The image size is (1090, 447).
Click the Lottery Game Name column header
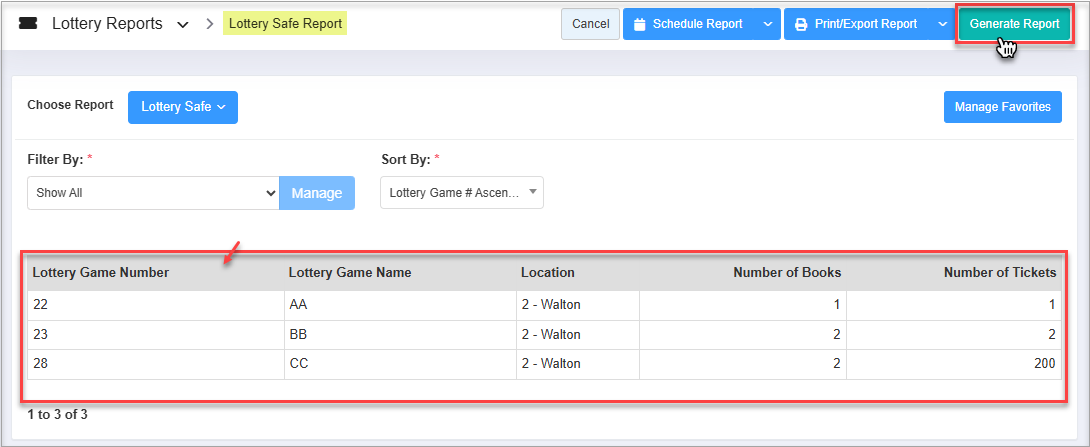coord(350,272)
